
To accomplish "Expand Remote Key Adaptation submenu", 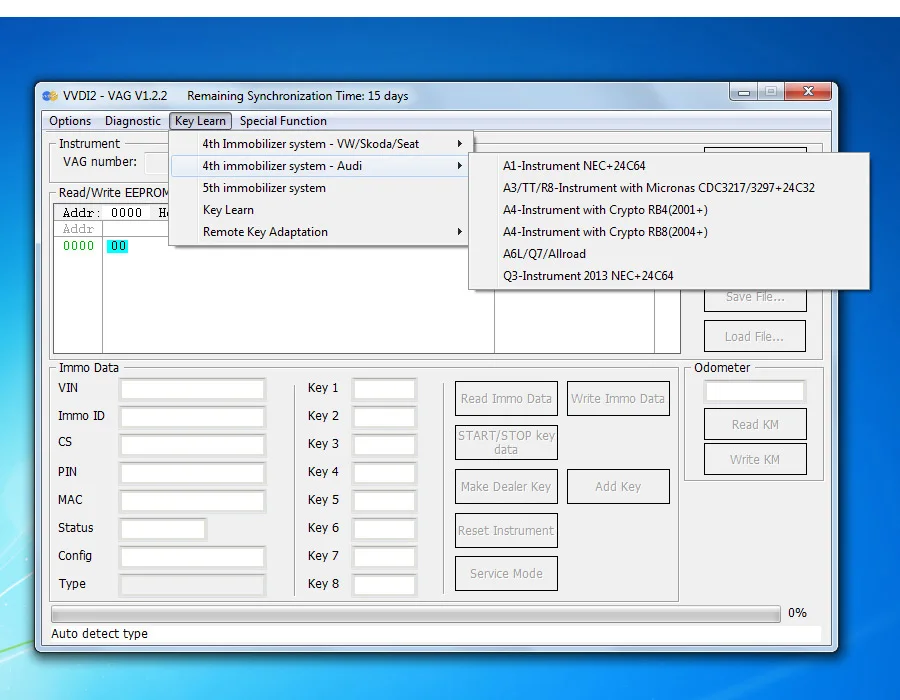I will (320, 232).
